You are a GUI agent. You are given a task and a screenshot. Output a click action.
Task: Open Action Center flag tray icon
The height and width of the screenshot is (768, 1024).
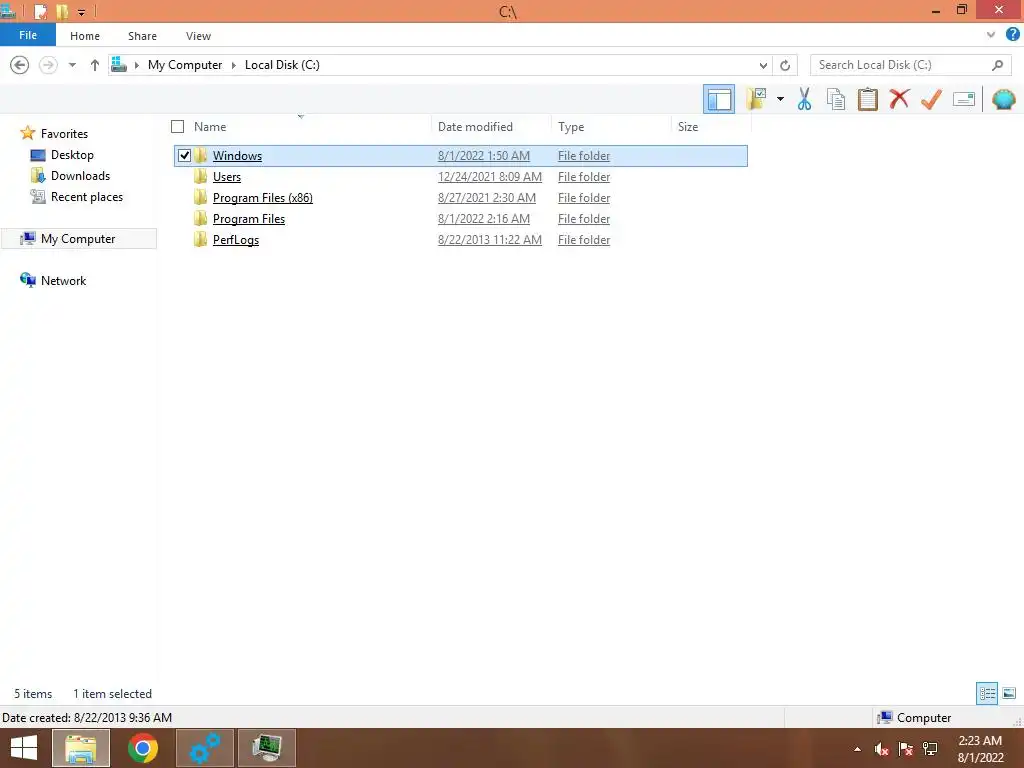click(x=905, y=749)
